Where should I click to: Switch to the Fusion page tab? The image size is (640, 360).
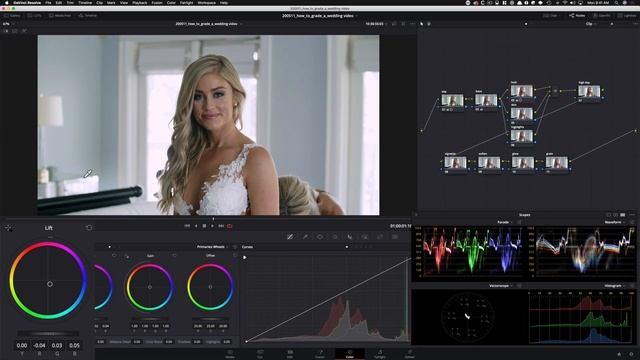[320, 354]
